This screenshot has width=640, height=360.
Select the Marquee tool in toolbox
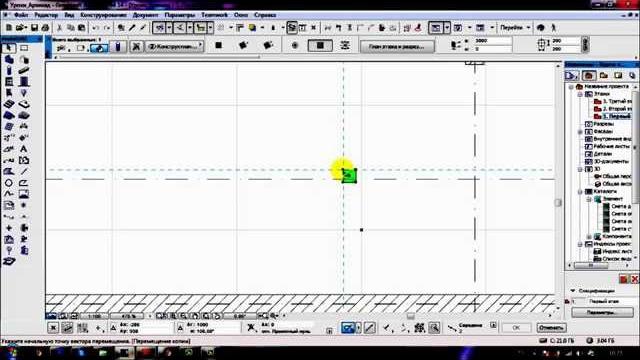point(24,48)
